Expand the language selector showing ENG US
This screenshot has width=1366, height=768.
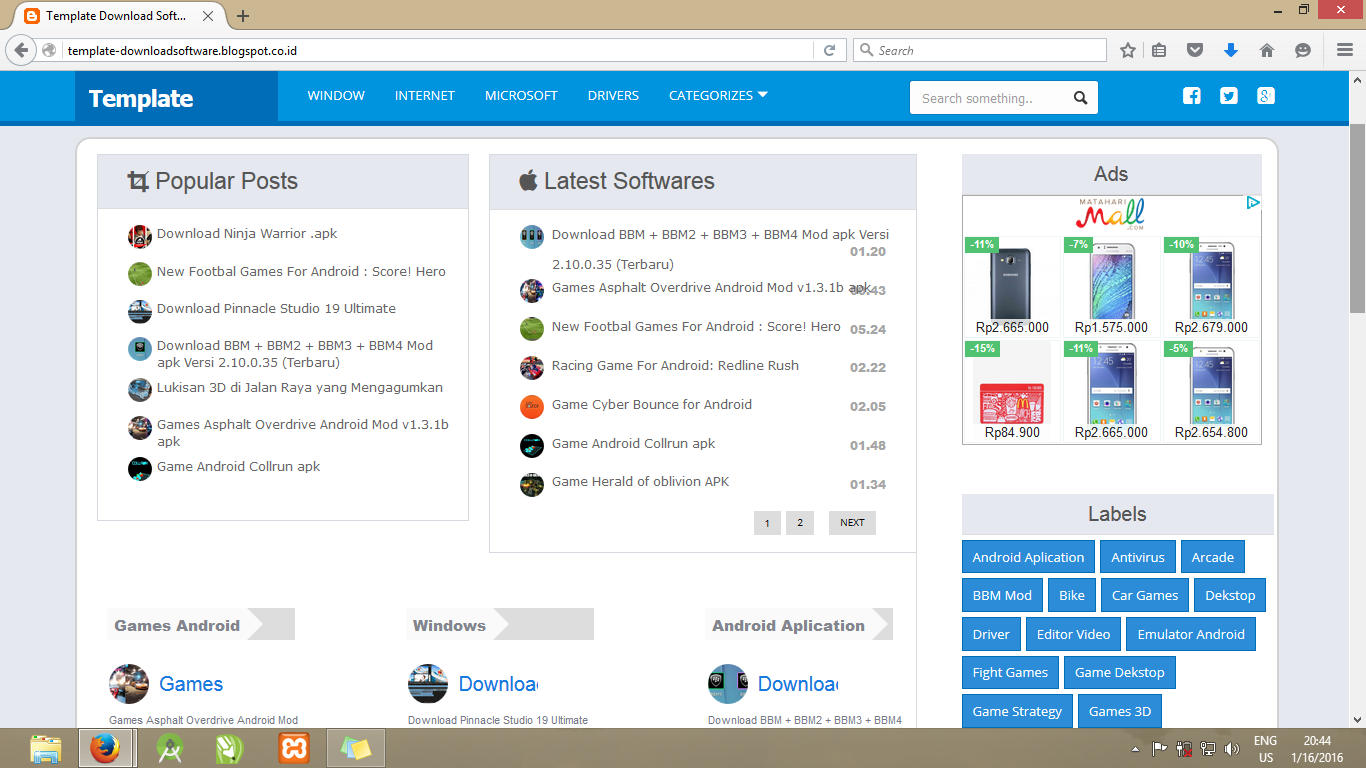(1265, 747)
